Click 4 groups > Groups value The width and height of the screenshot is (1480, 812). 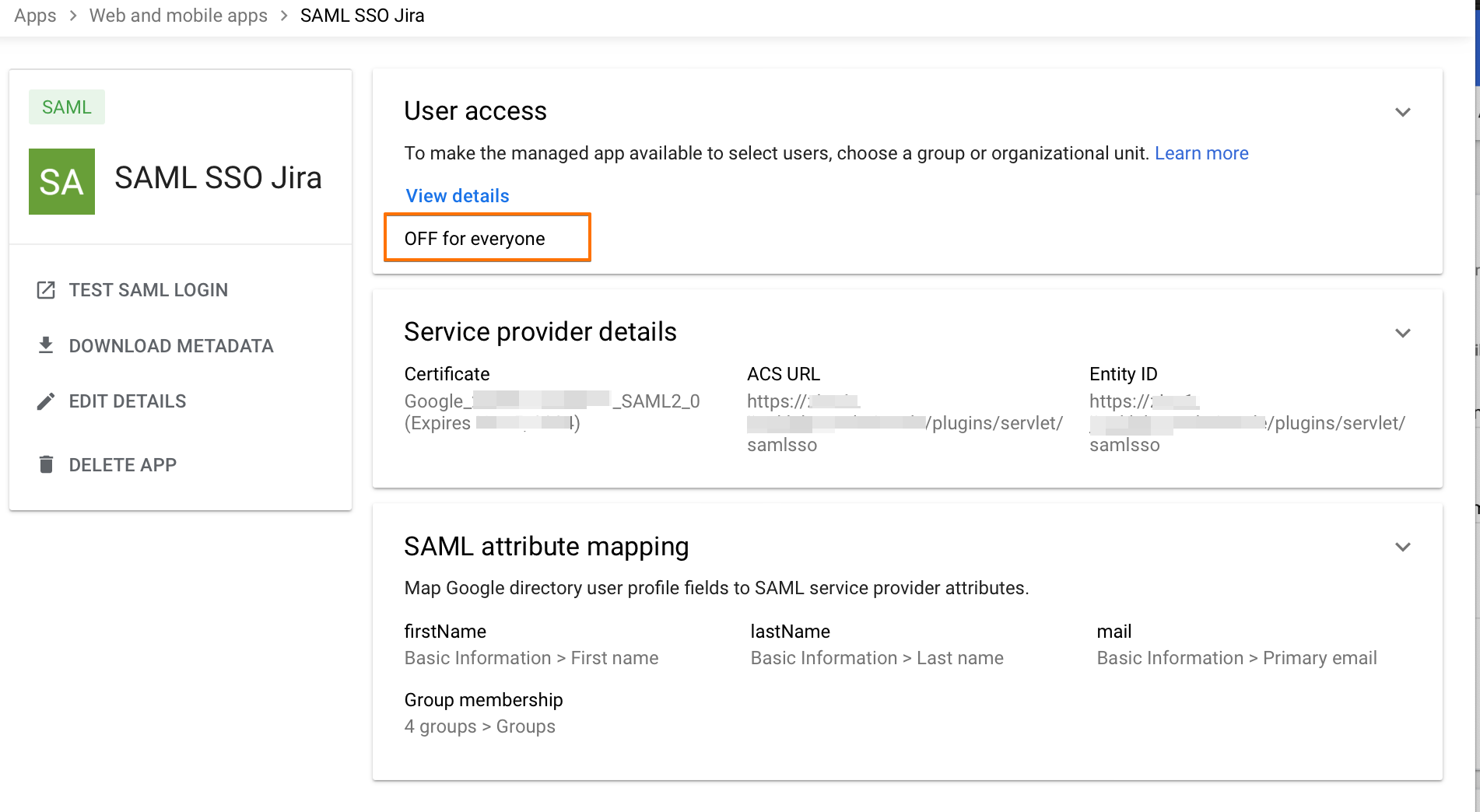[x=480, y=726]
